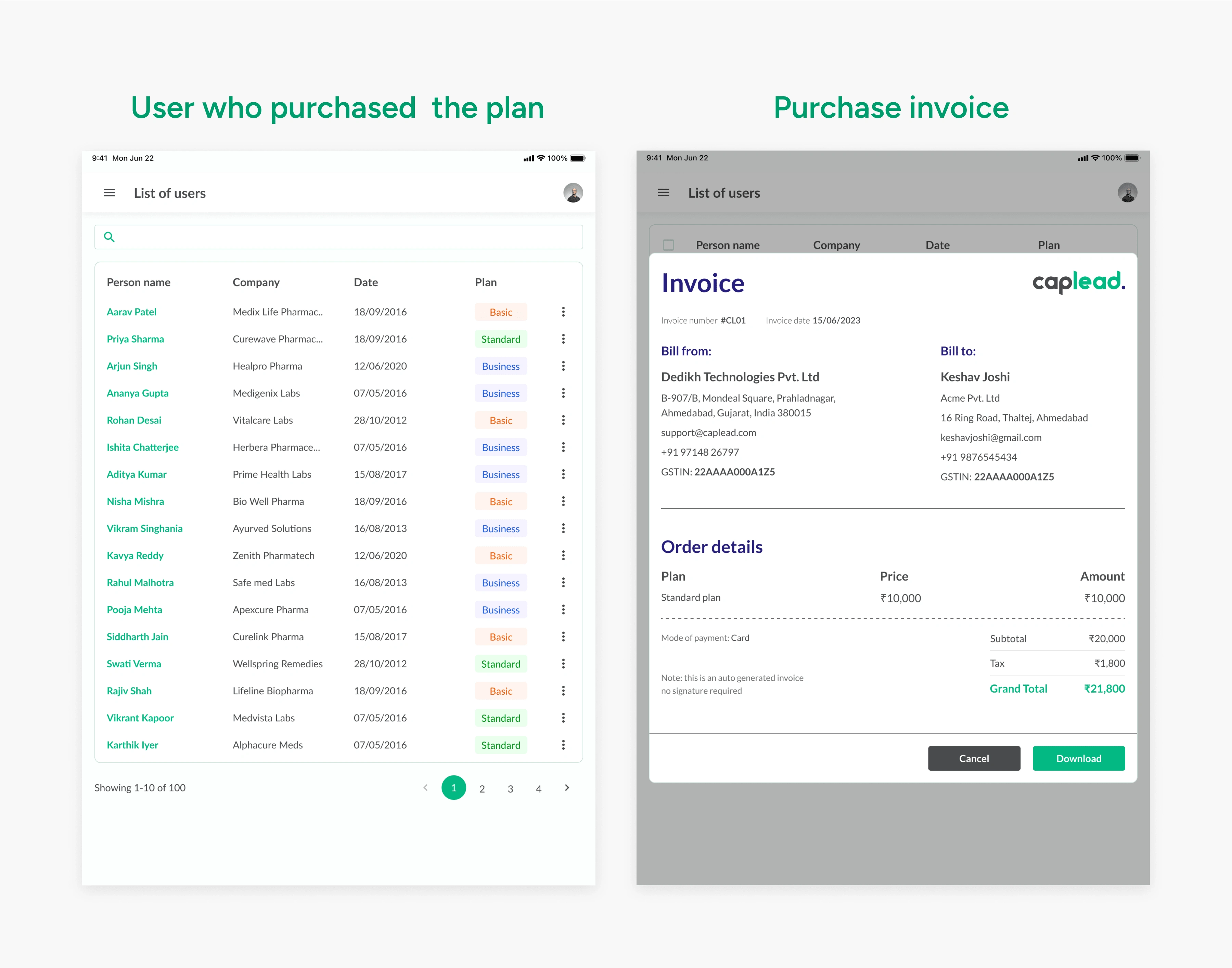The image size is (1232, 968).
Task: Click company cell 'Zenith Pharmatech'
Action: pos(273,555)
